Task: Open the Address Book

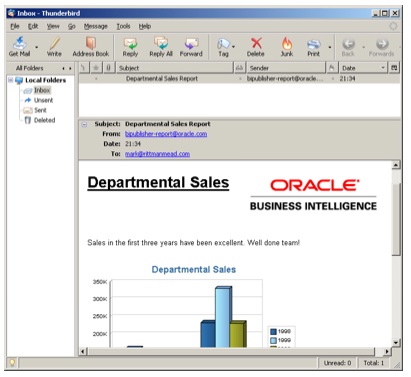Action: [x=91, y=47]
